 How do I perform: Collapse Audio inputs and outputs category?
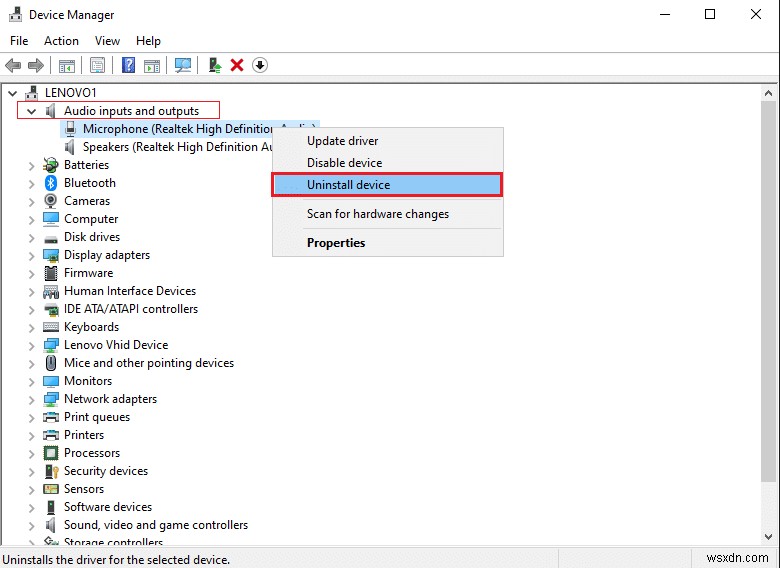[x=31, y=111]
